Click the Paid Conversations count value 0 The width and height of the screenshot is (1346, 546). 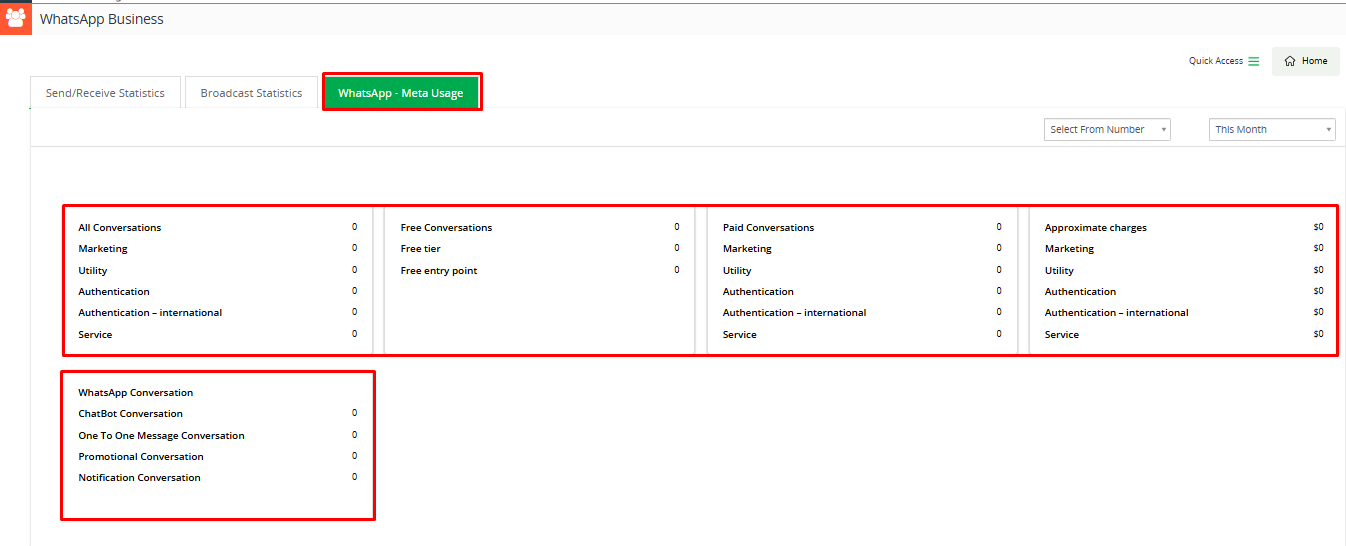998,227
